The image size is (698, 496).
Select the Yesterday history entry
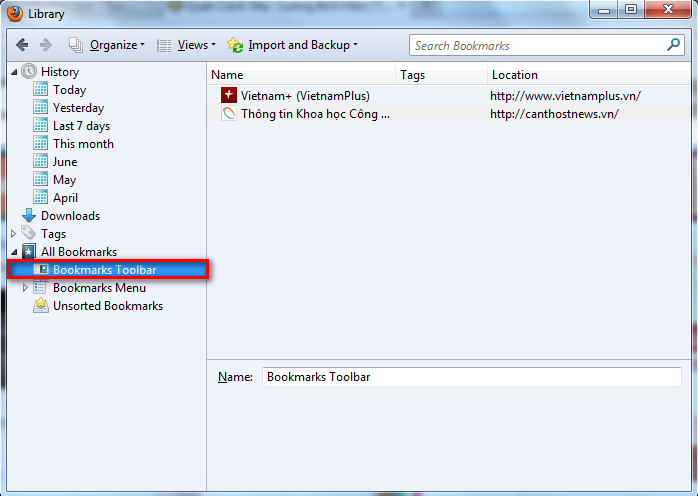(x=78, y=108)
